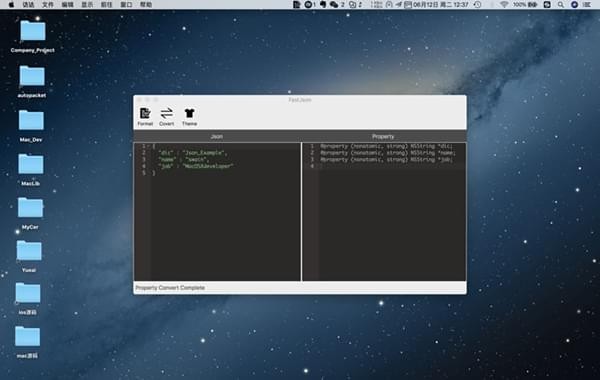Click the "name" line in the Json editor
Screen dimensions: 600x380
point(183,160)
